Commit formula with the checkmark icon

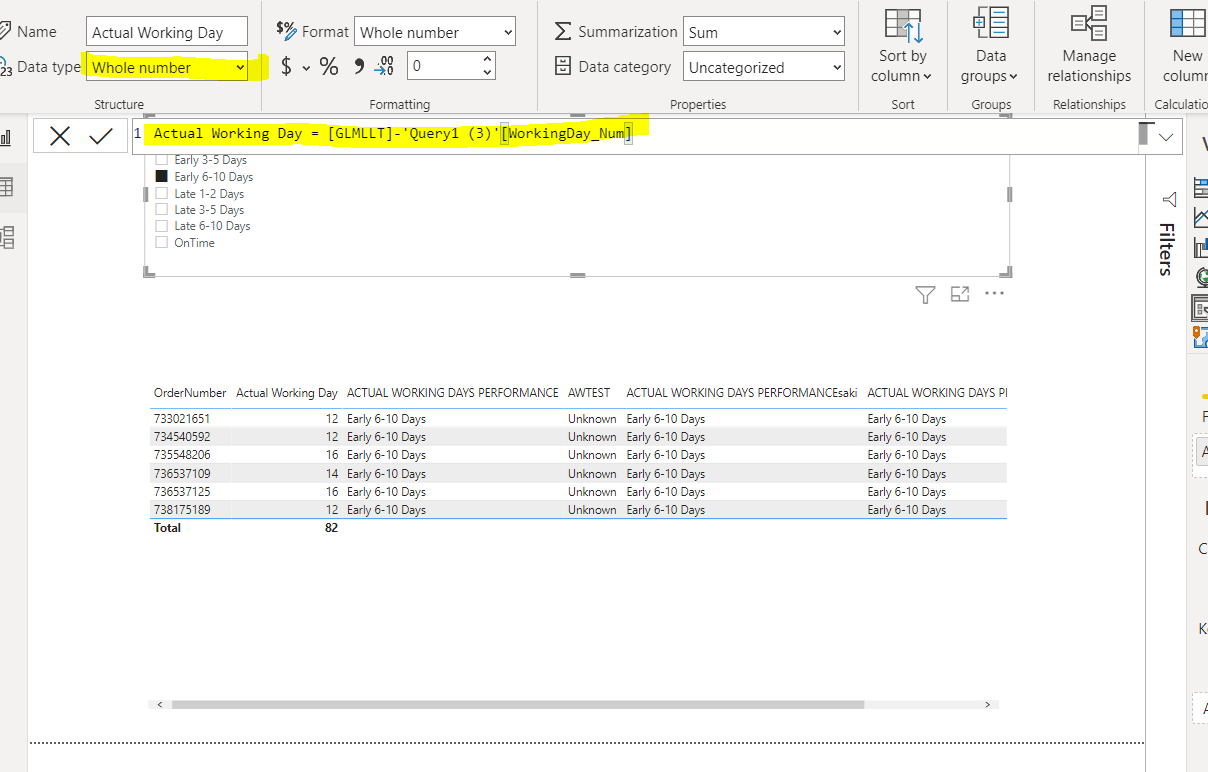[x=101, y=136]
